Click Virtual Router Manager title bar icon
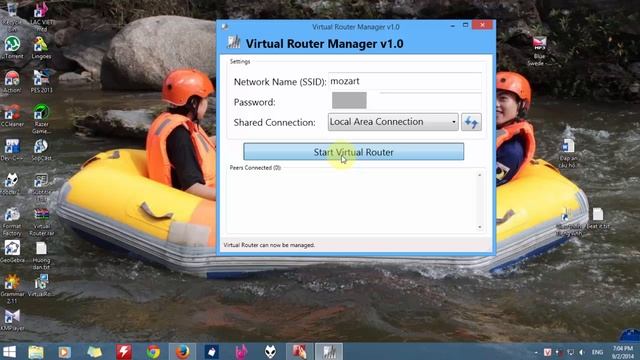This screenshot has width=640, height=360. coord(224,27)
